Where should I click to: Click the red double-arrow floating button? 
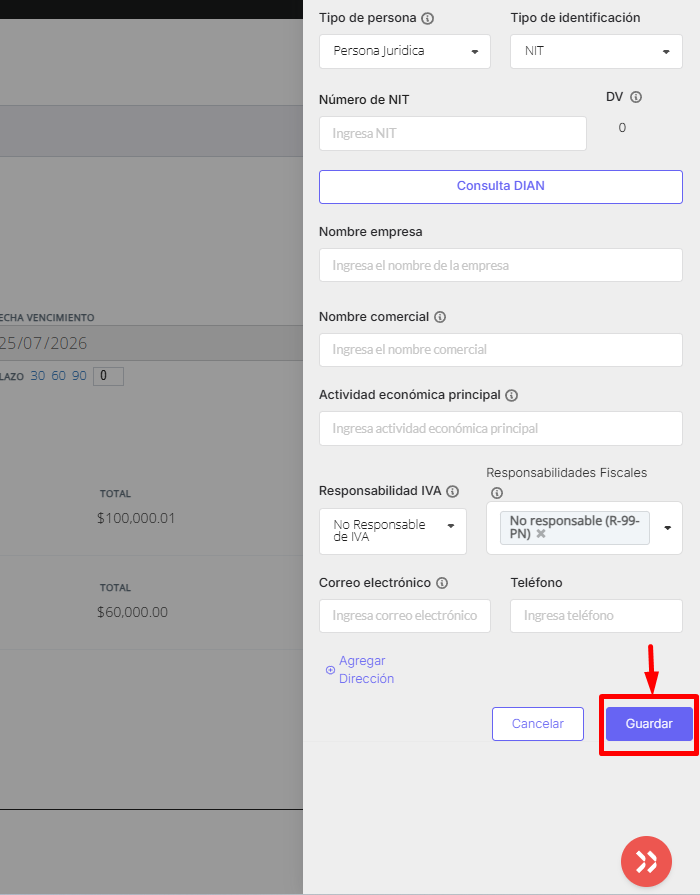(646, 861)
